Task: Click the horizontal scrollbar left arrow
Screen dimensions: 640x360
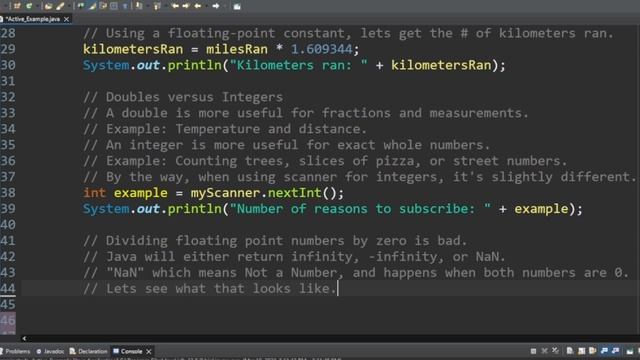Action: pyautogui.click(x=24, y=338)
